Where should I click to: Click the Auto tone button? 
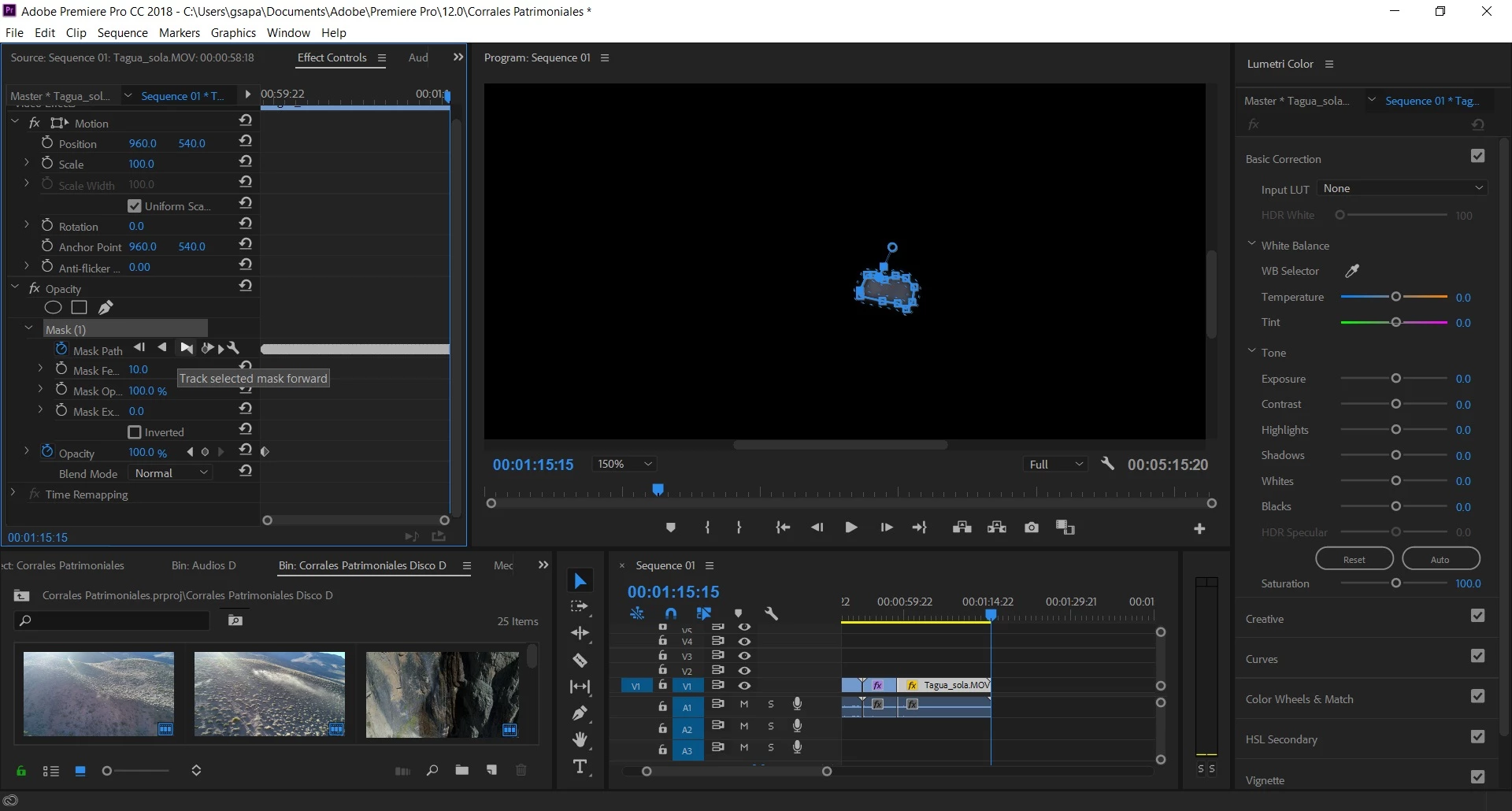pyautogui.click(x=1440, y=559)
